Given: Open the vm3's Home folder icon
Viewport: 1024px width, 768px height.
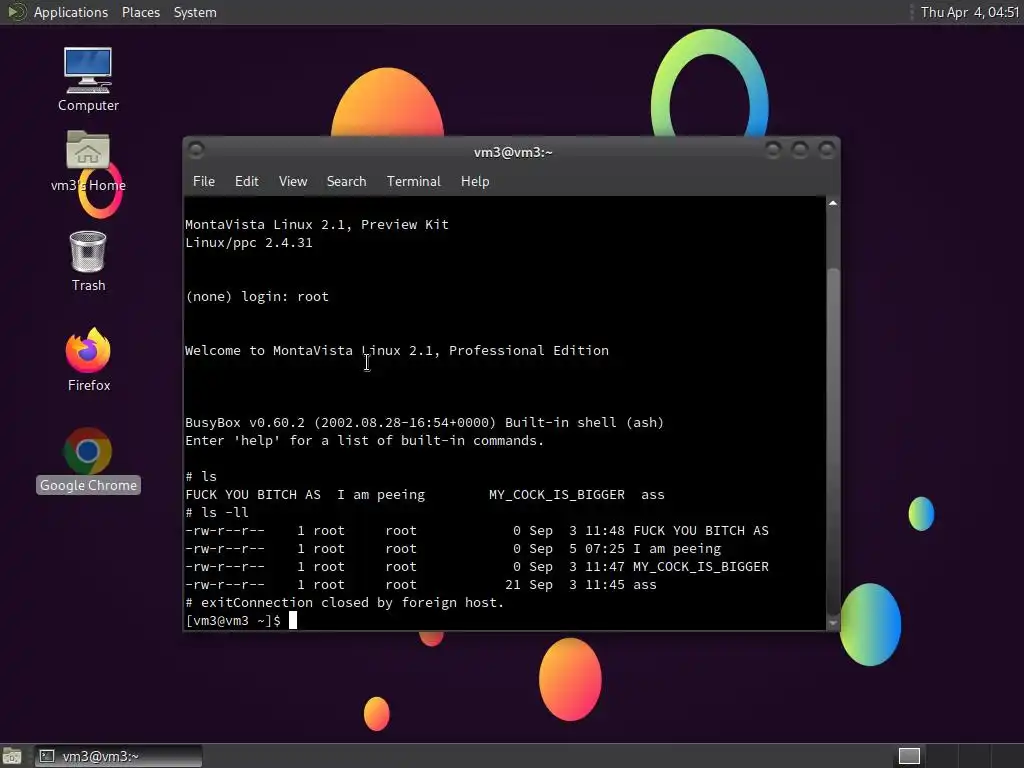Looking at the screenshot, I should [88, 161].
